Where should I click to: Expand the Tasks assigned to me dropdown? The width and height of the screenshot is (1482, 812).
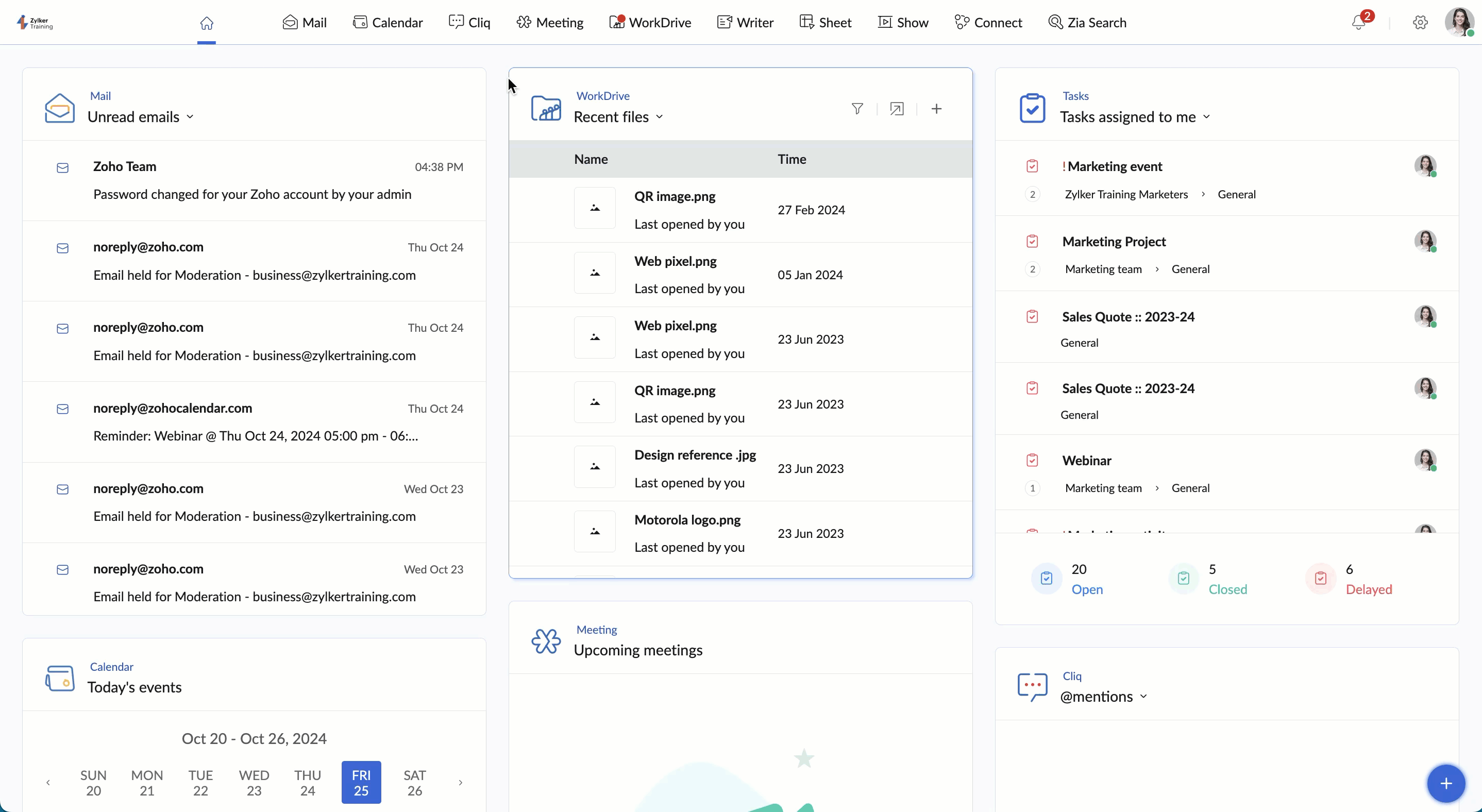1206,117
